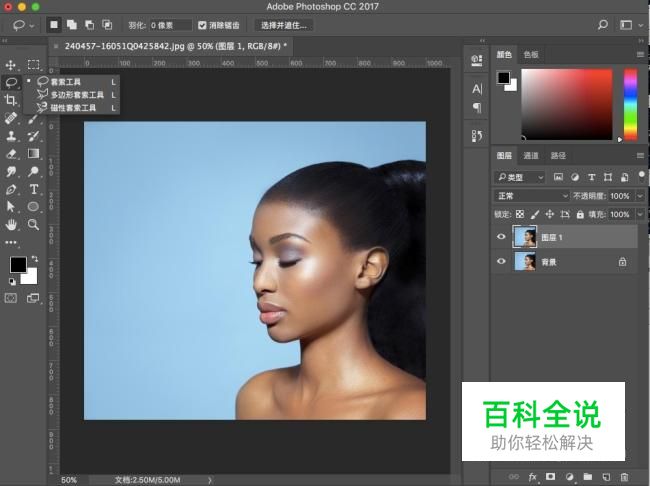Create a new layer group
650x486 pixels.
click(x=587, y=476)
